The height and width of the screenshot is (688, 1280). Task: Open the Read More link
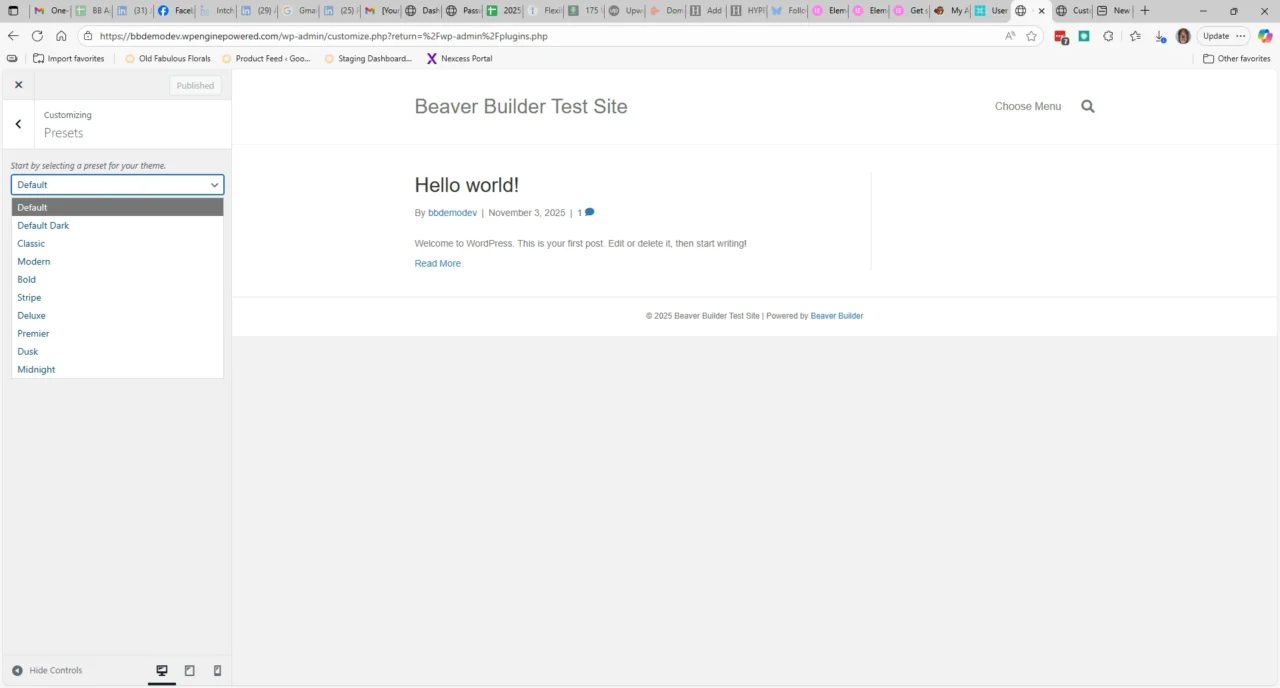(x=437, y=263)
